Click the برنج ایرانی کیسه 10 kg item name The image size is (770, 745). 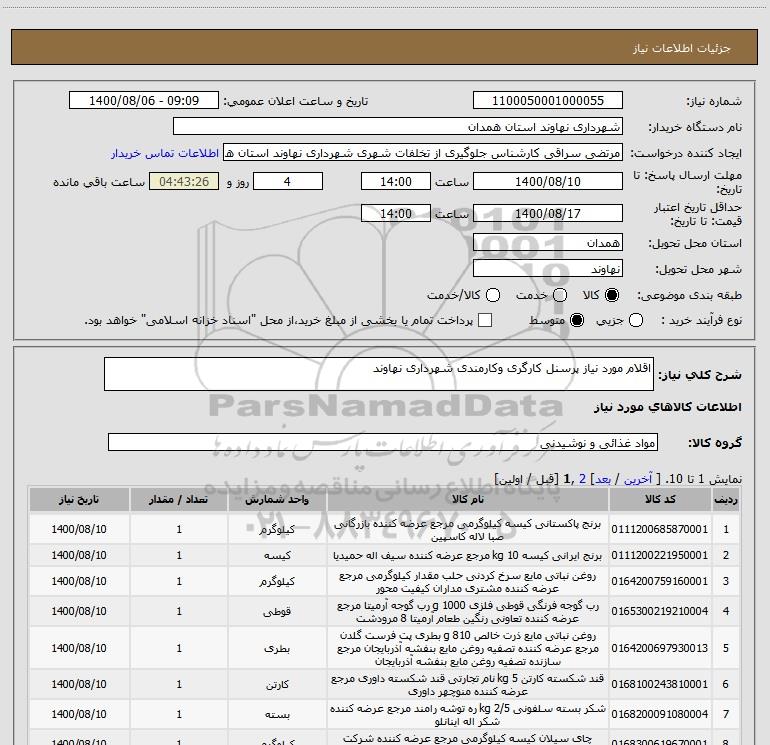pyautogui.click(x=468, y=555)
